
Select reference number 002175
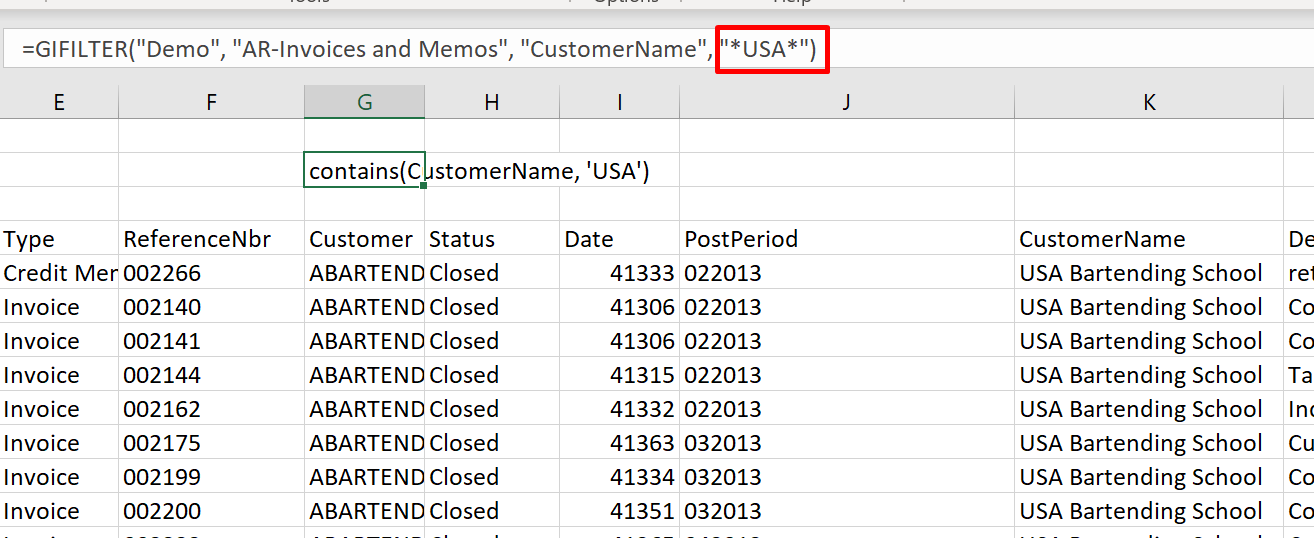211,443
